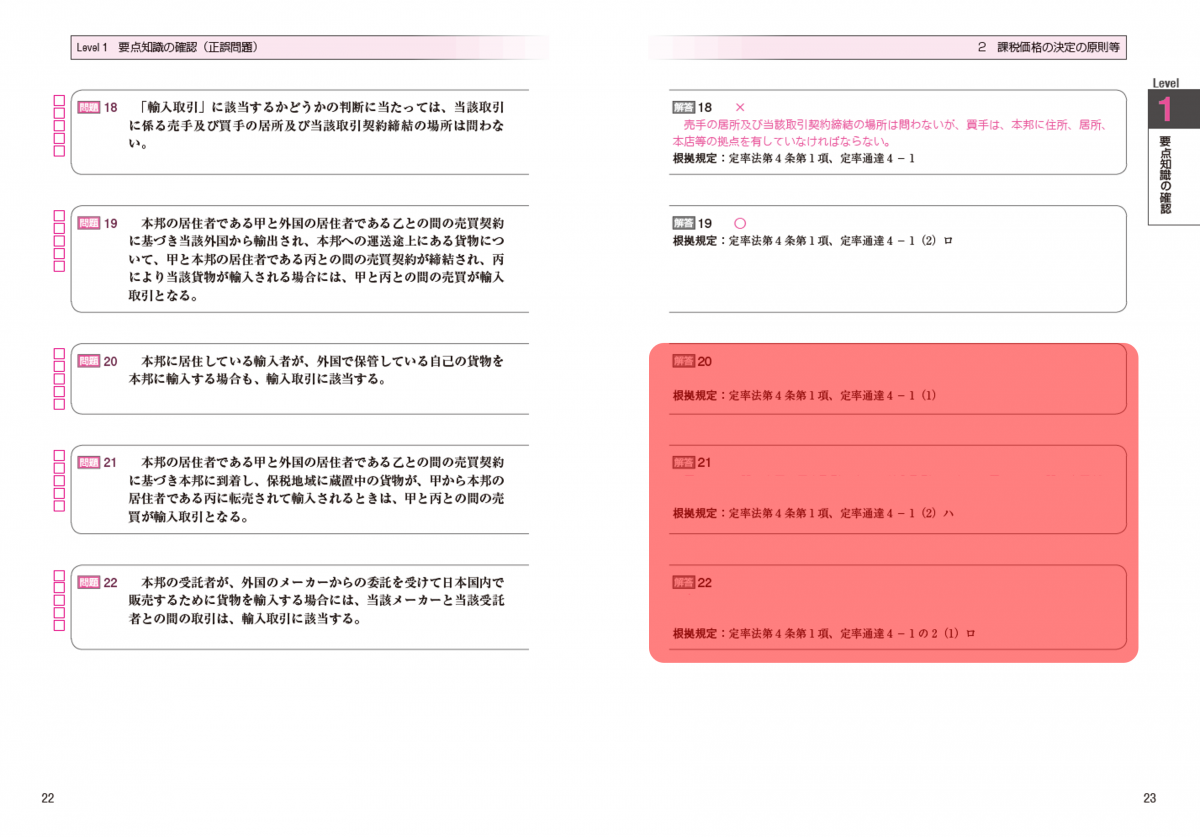Screen dimensions: 1200x837
Task: Click question 21 text about 保税地域に蔵置中の貨物
Action: [315, 491]
